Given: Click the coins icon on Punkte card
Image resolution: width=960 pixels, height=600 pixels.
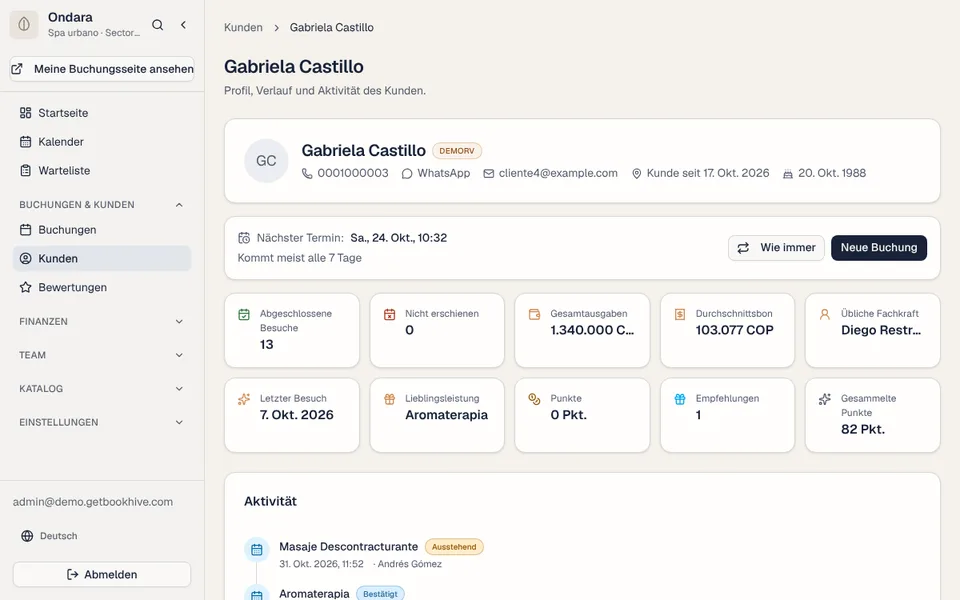Looking at the screenshot, I should [x=534, y=399].
